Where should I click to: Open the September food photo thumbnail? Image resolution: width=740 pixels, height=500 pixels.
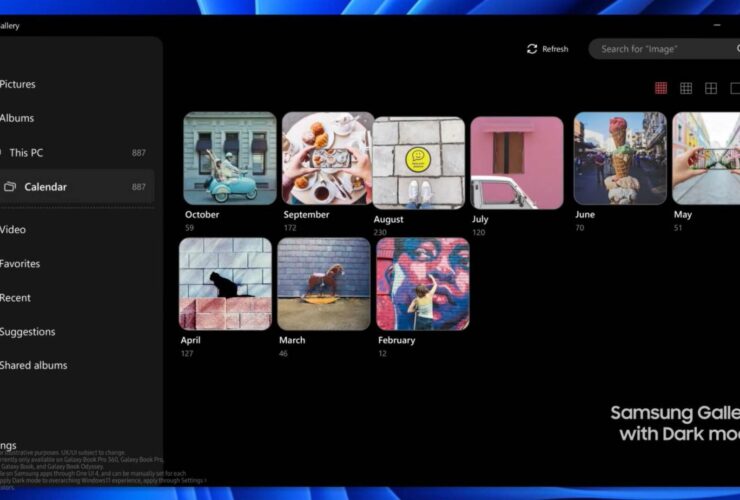327,158
